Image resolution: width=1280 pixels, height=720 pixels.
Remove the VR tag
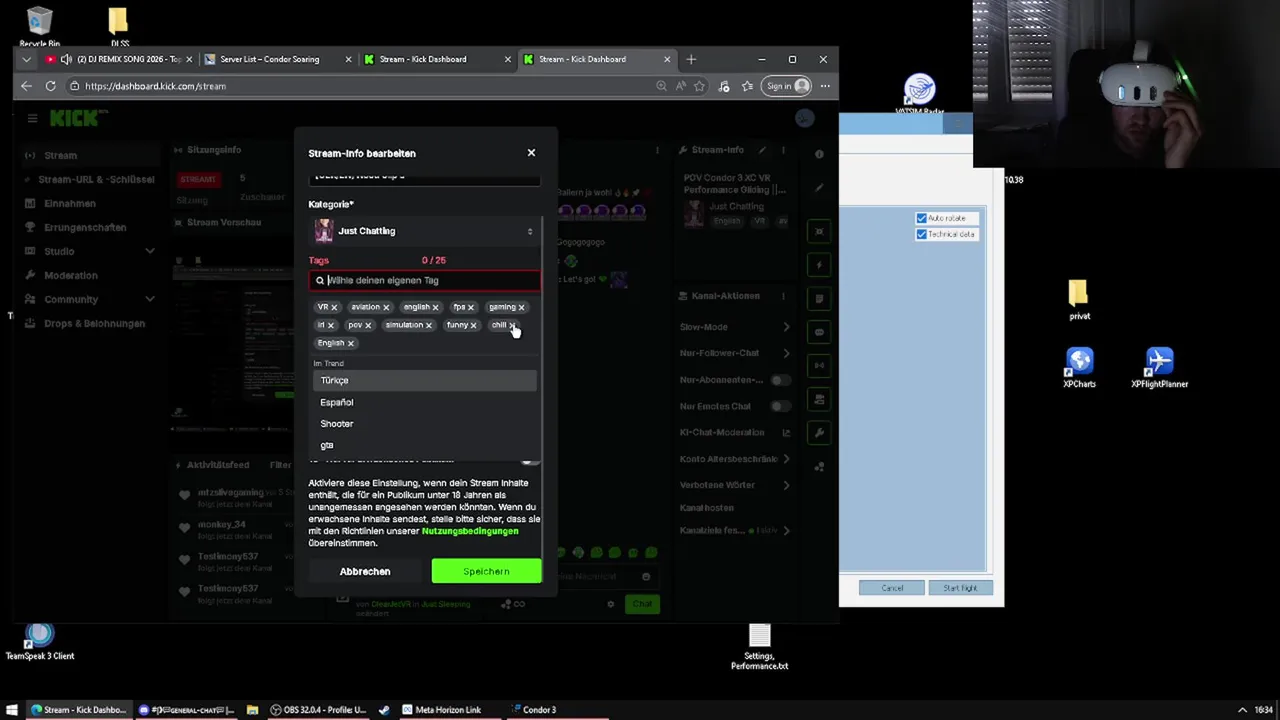point(334,307)
